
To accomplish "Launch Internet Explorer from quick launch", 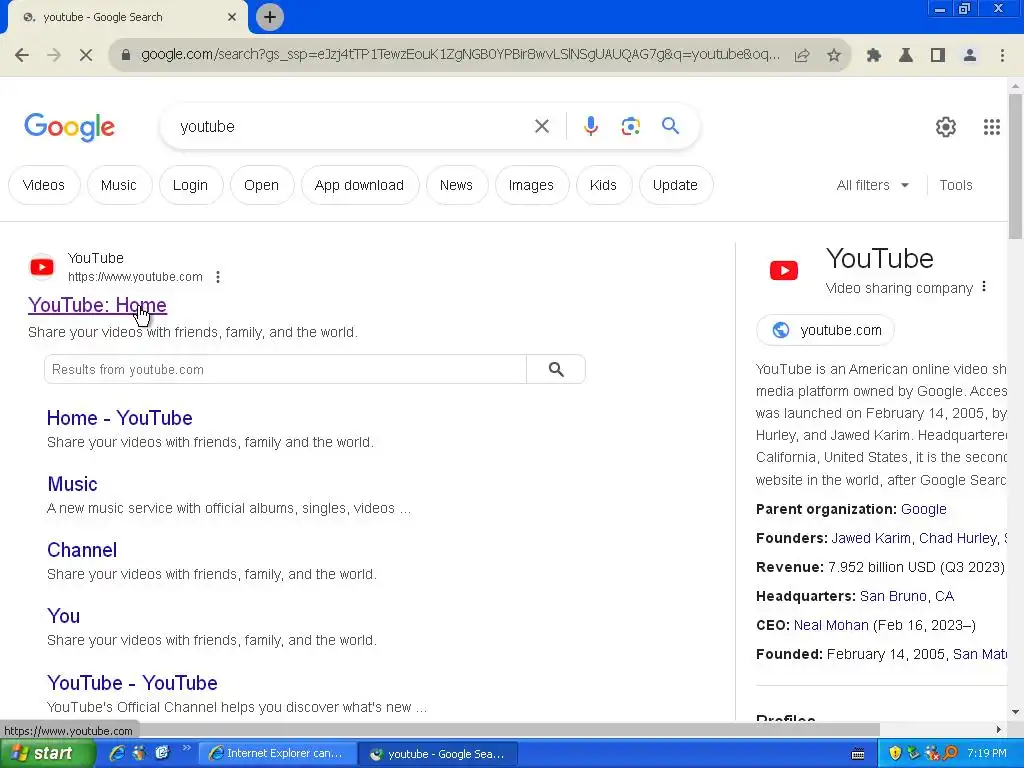I will [x=117, y=753].
